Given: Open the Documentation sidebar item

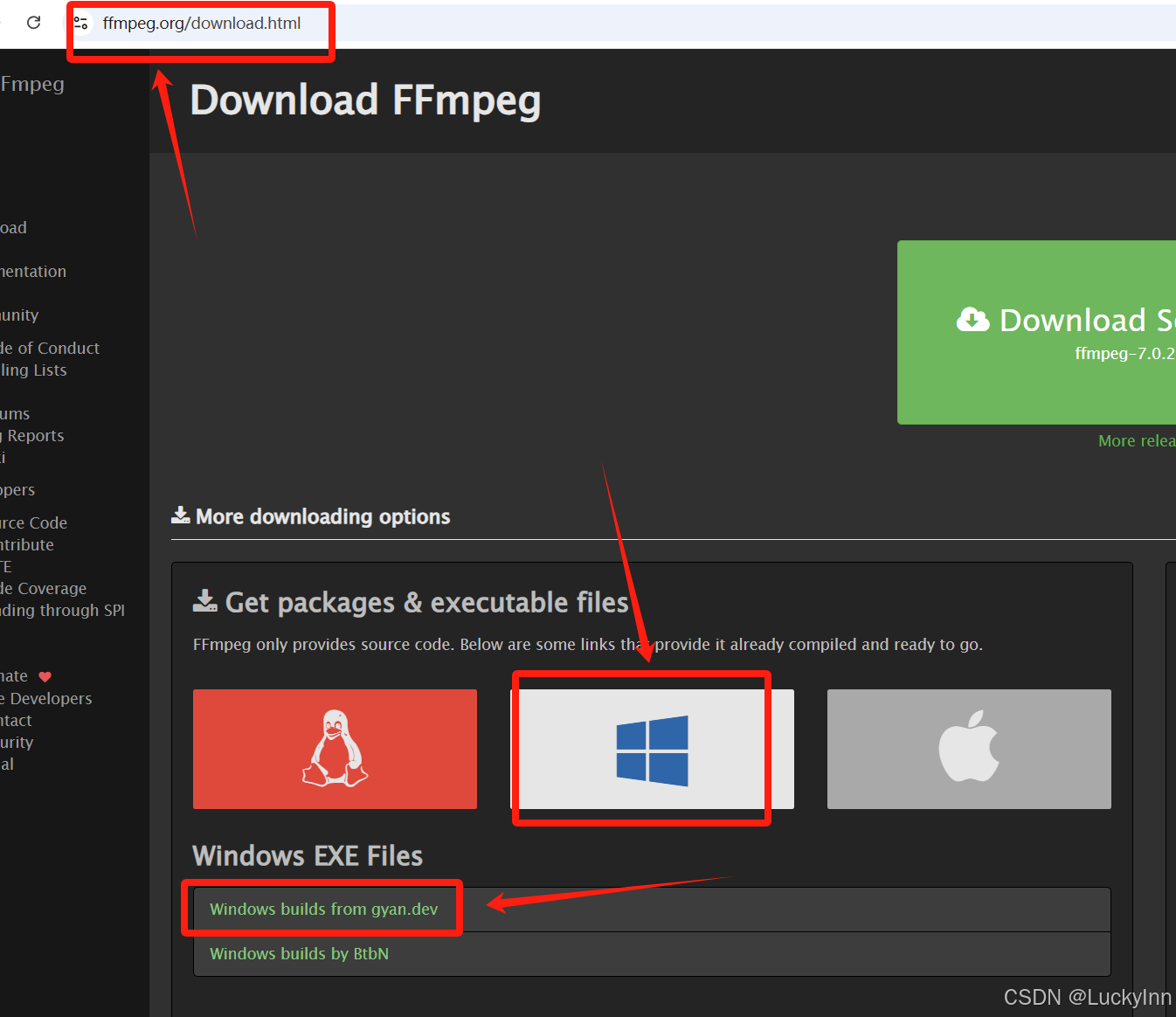Looking at the screenshot, I should 33,272.
